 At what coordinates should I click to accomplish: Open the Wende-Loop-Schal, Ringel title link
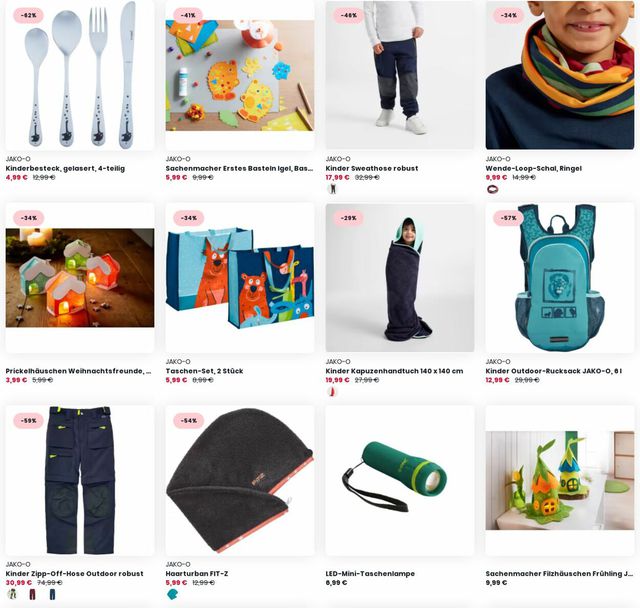533,168
